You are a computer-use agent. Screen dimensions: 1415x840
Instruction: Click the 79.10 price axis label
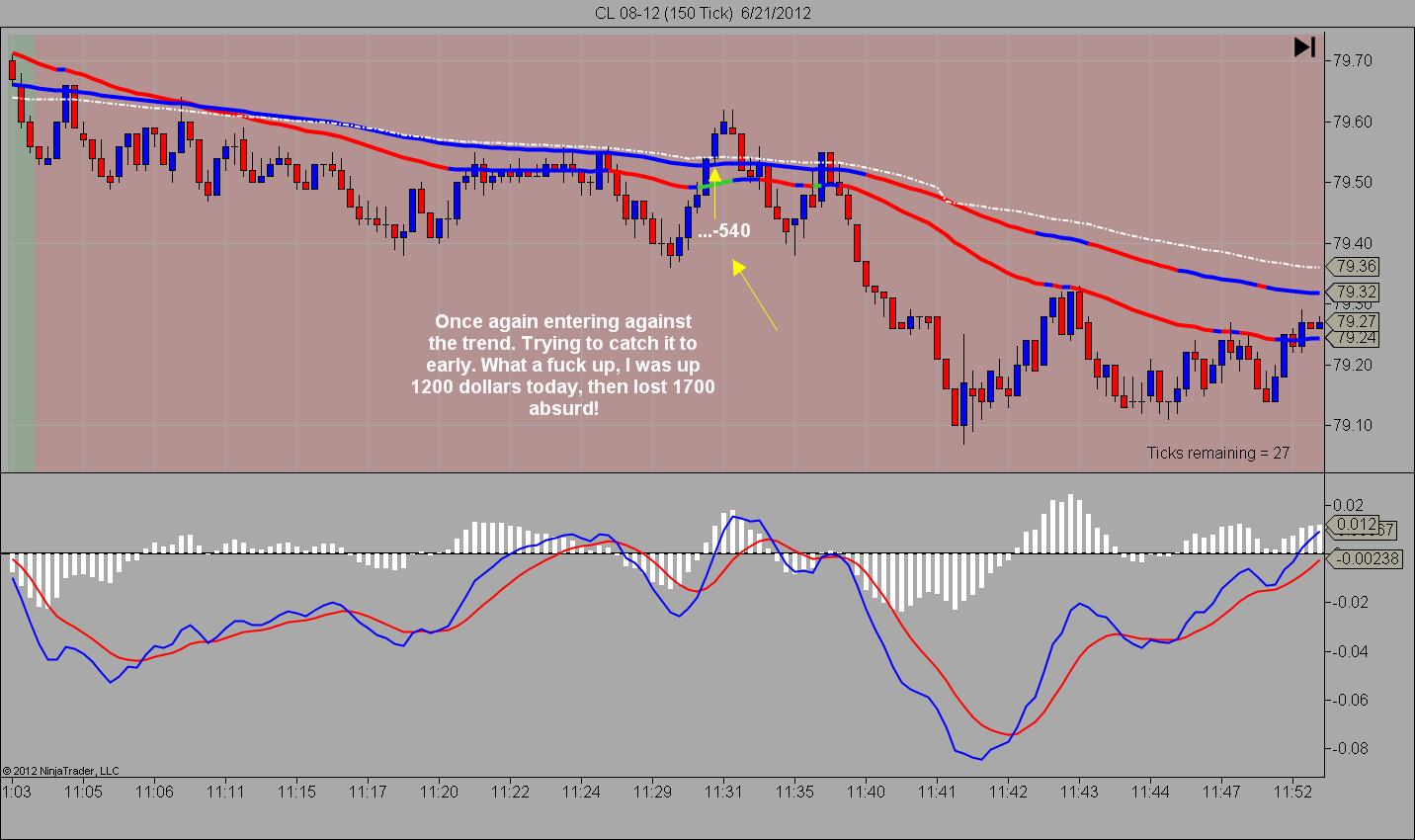[1352, 426]
